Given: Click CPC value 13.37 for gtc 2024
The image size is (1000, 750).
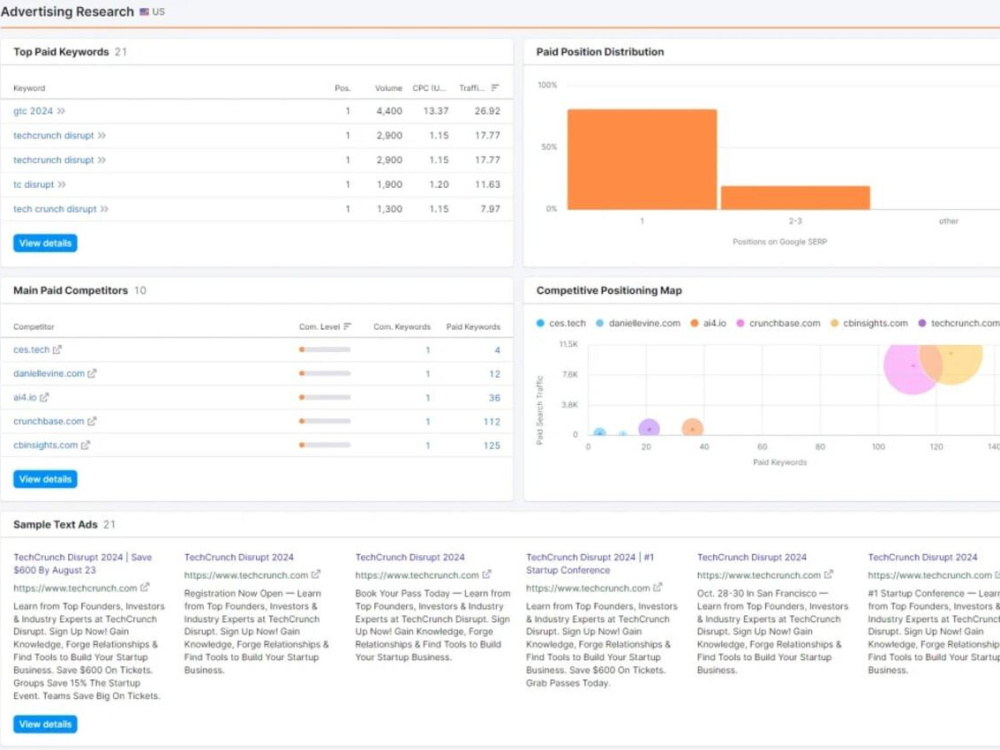Looking at the screenshot, I should coord(436,111).
